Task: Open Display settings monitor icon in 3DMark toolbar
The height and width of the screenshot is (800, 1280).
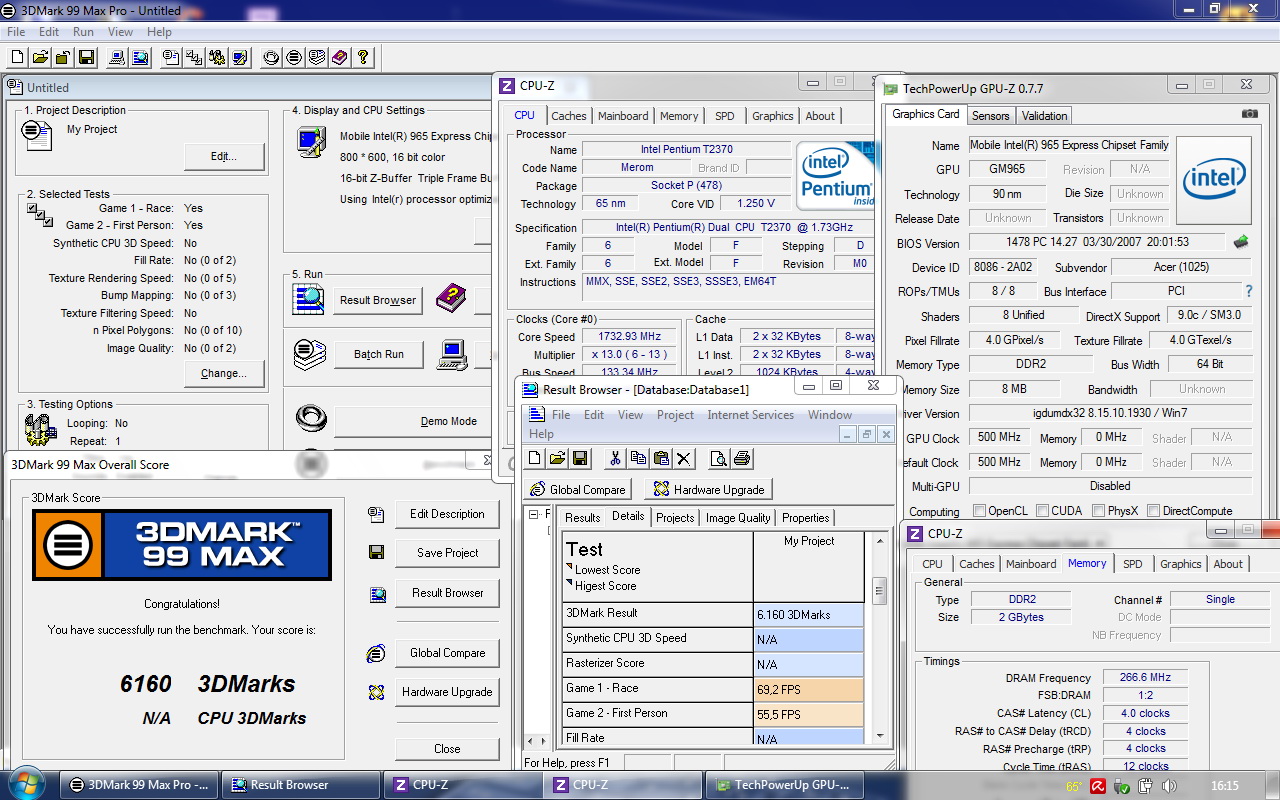Action: coord(240,58)
